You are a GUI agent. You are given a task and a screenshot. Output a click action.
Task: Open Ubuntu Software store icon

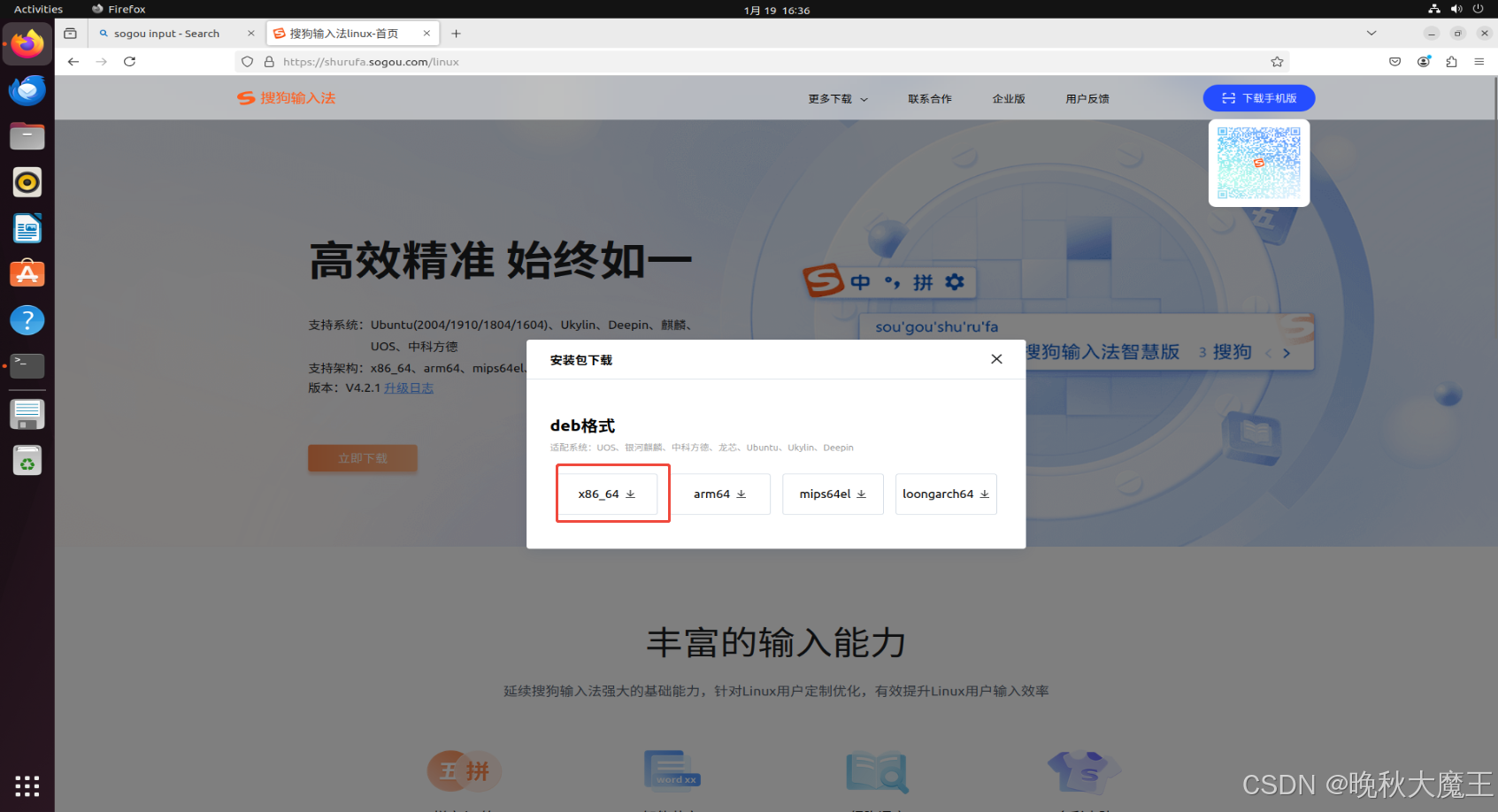click(27, 274)
